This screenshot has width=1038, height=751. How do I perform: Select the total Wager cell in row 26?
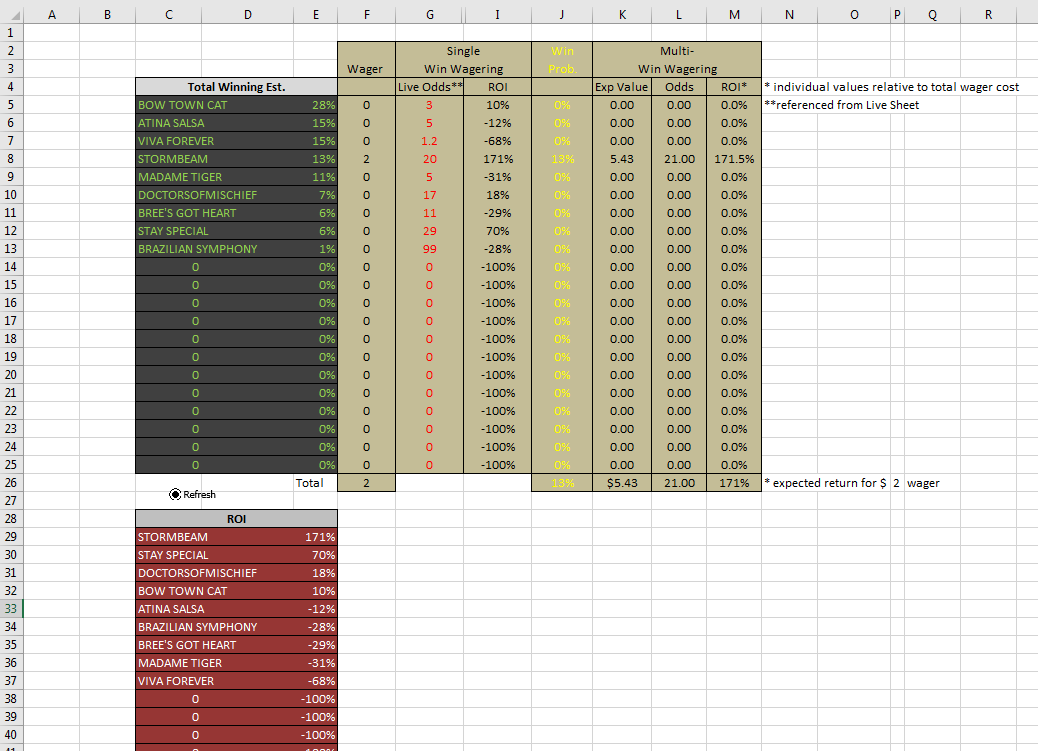[366, 483]
